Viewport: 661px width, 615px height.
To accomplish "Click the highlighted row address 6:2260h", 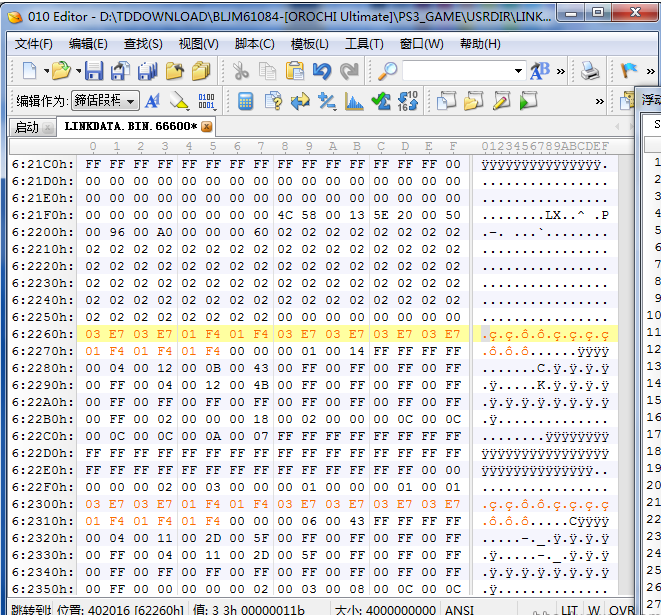I will (42, 334).
